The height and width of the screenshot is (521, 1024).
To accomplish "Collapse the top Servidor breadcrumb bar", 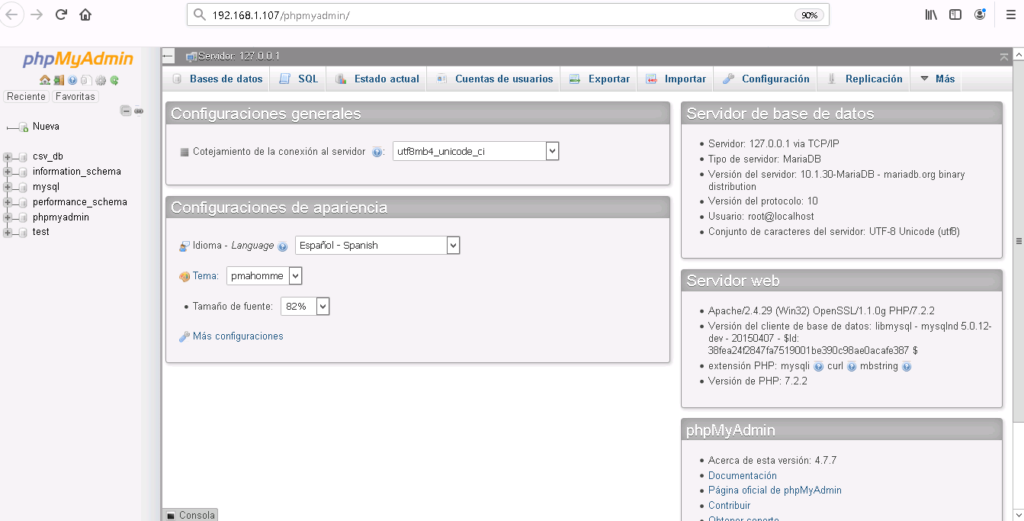I will coord(1003,56).
